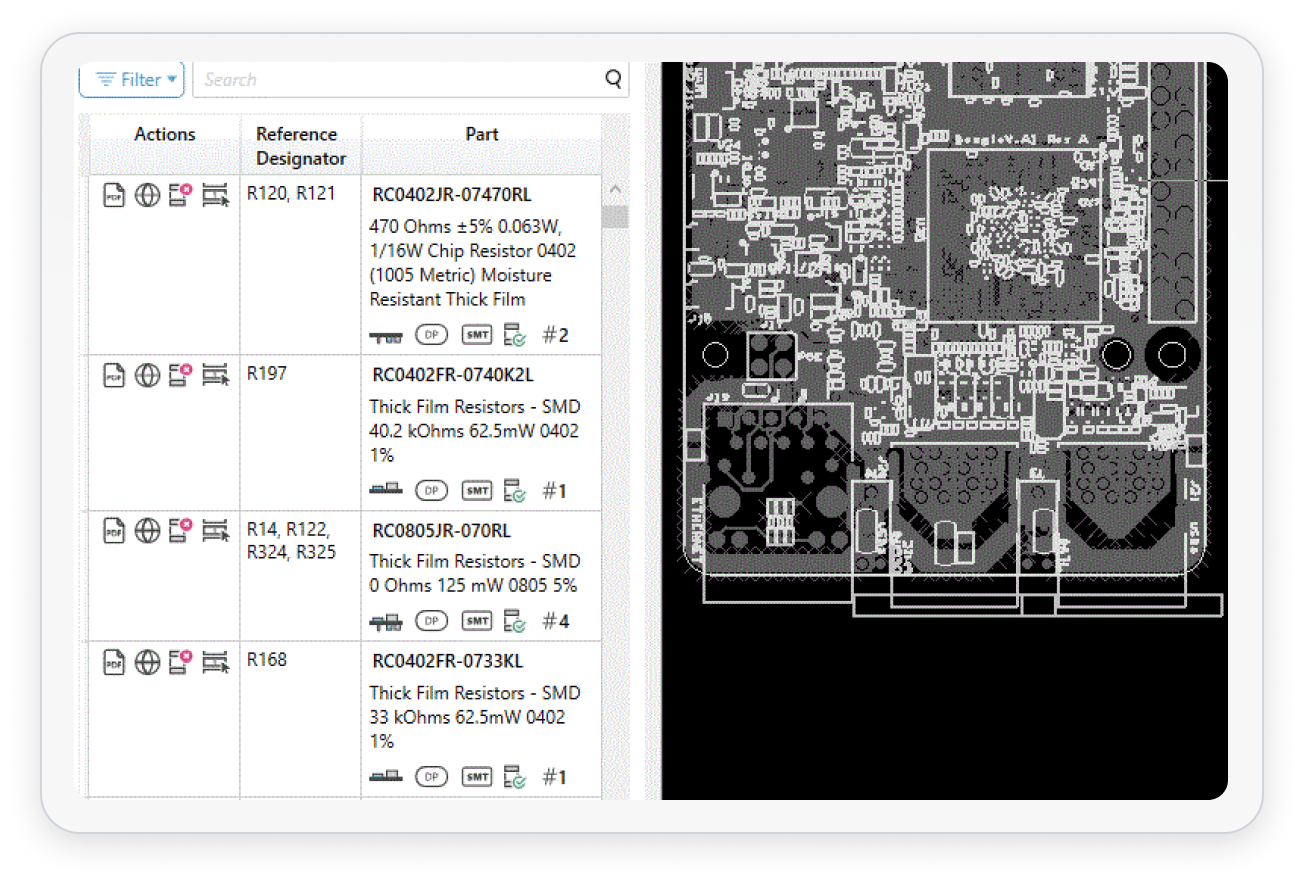Click the SMT badge under RC0402FR-0740K2L
The height and width of the screenshot is (882, 1304).
click(477, 490)
